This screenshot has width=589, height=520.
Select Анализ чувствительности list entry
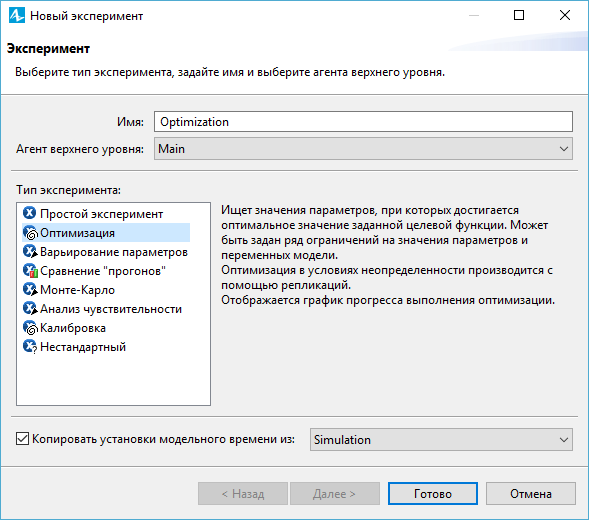pos(111,309)
